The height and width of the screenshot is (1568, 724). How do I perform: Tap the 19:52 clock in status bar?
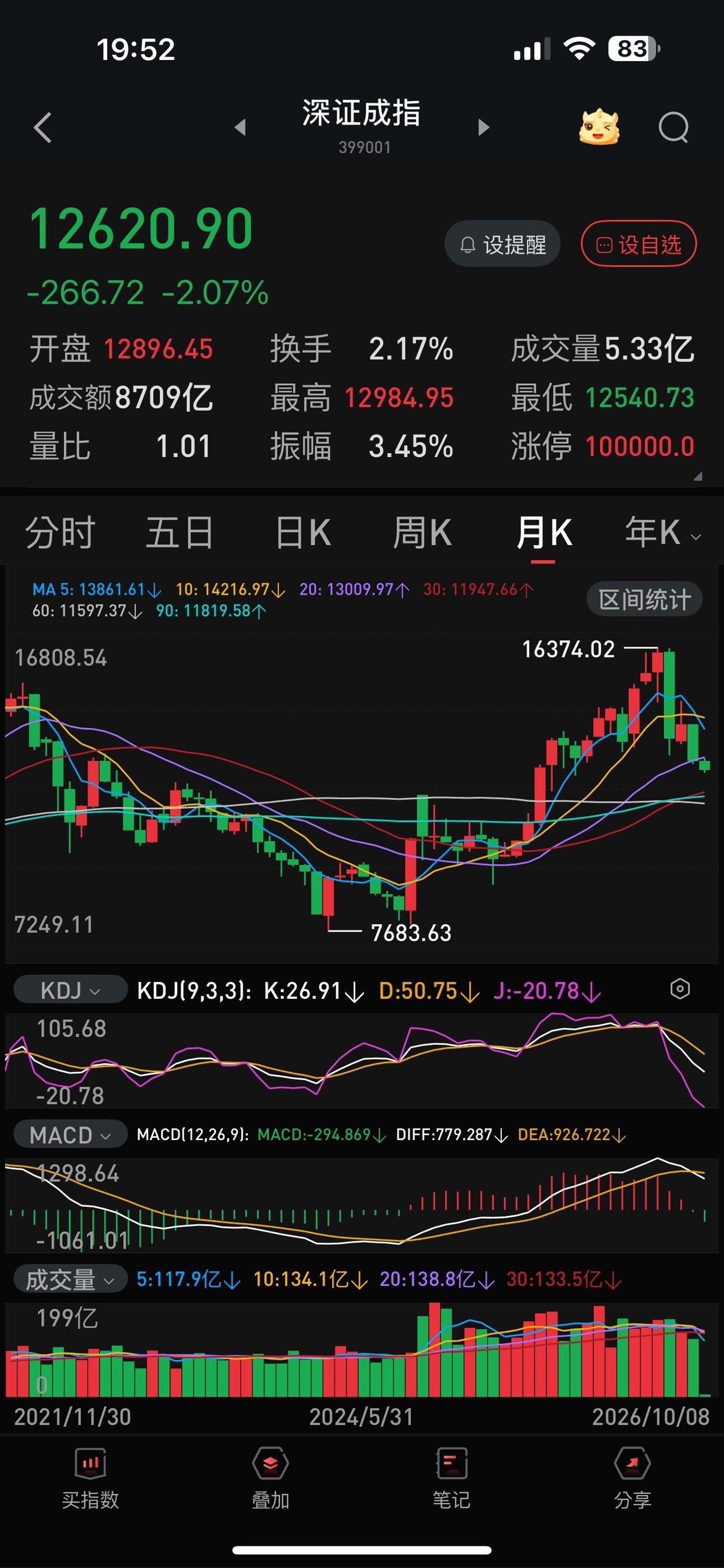click(136, 49)
